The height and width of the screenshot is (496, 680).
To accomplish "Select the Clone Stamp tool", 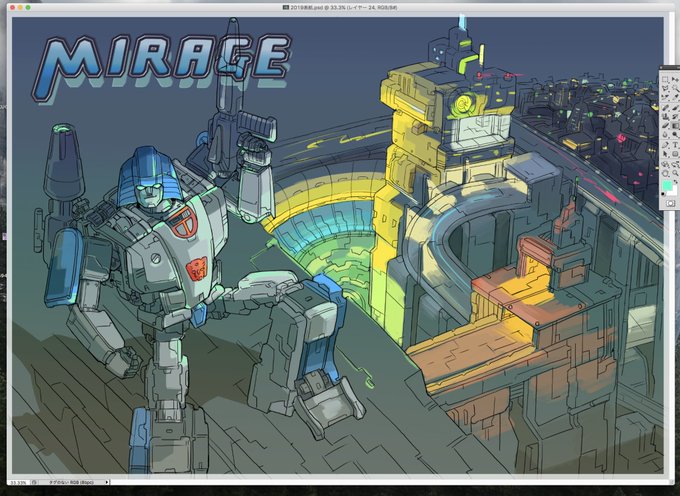I will tap(665, 117).
